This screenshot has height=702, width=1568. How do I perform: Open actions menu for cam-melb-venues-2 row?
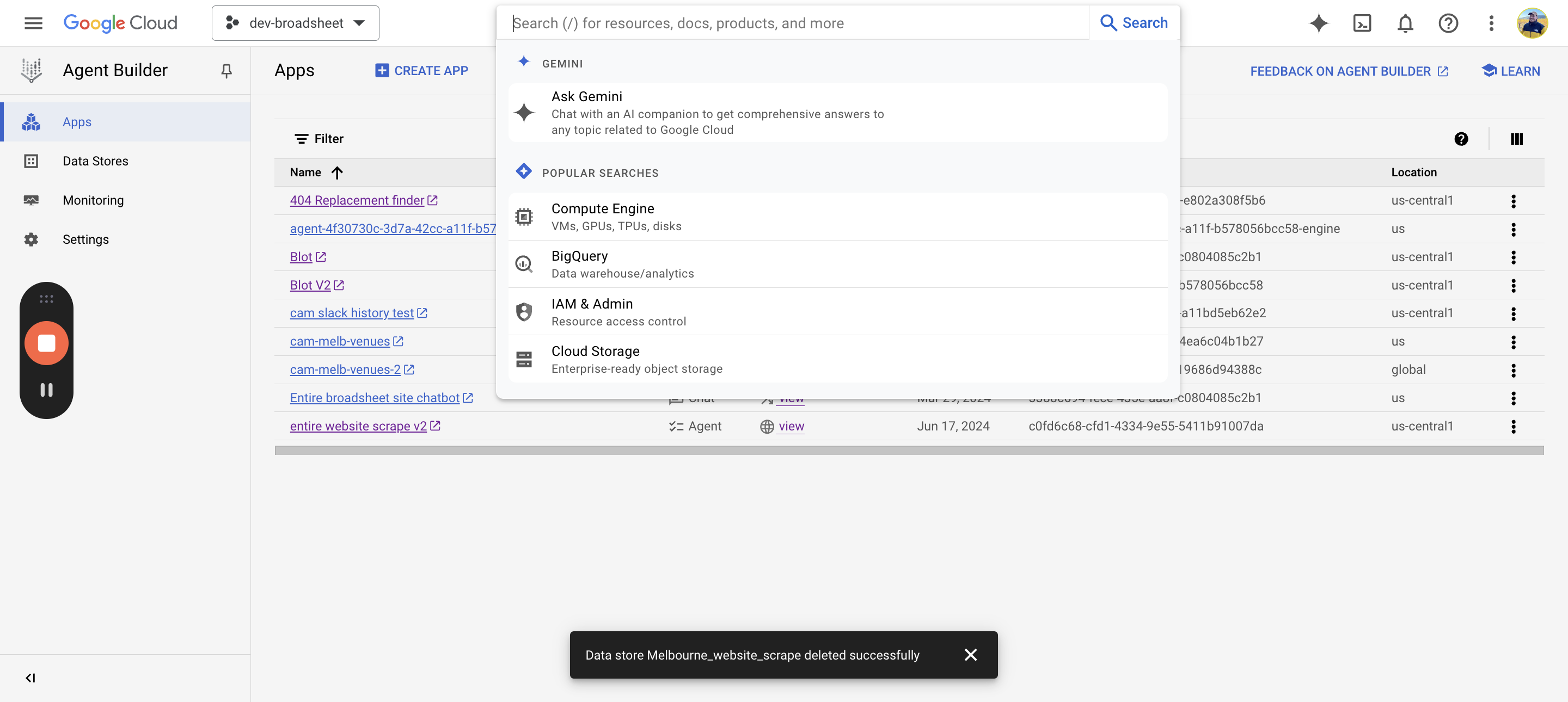[x=1512, y=370]
